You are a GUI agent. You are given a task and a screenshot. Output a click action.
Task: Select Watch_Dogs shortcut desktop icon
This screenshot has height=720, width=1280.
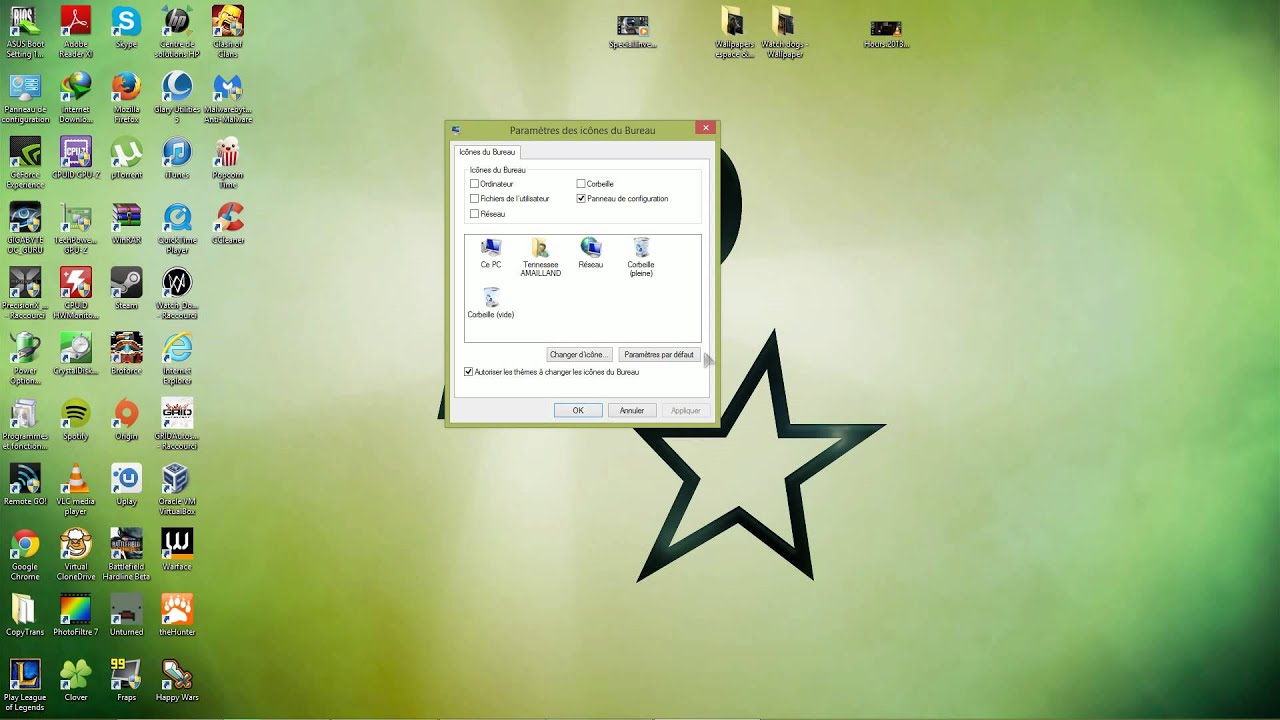pos(177,294)
